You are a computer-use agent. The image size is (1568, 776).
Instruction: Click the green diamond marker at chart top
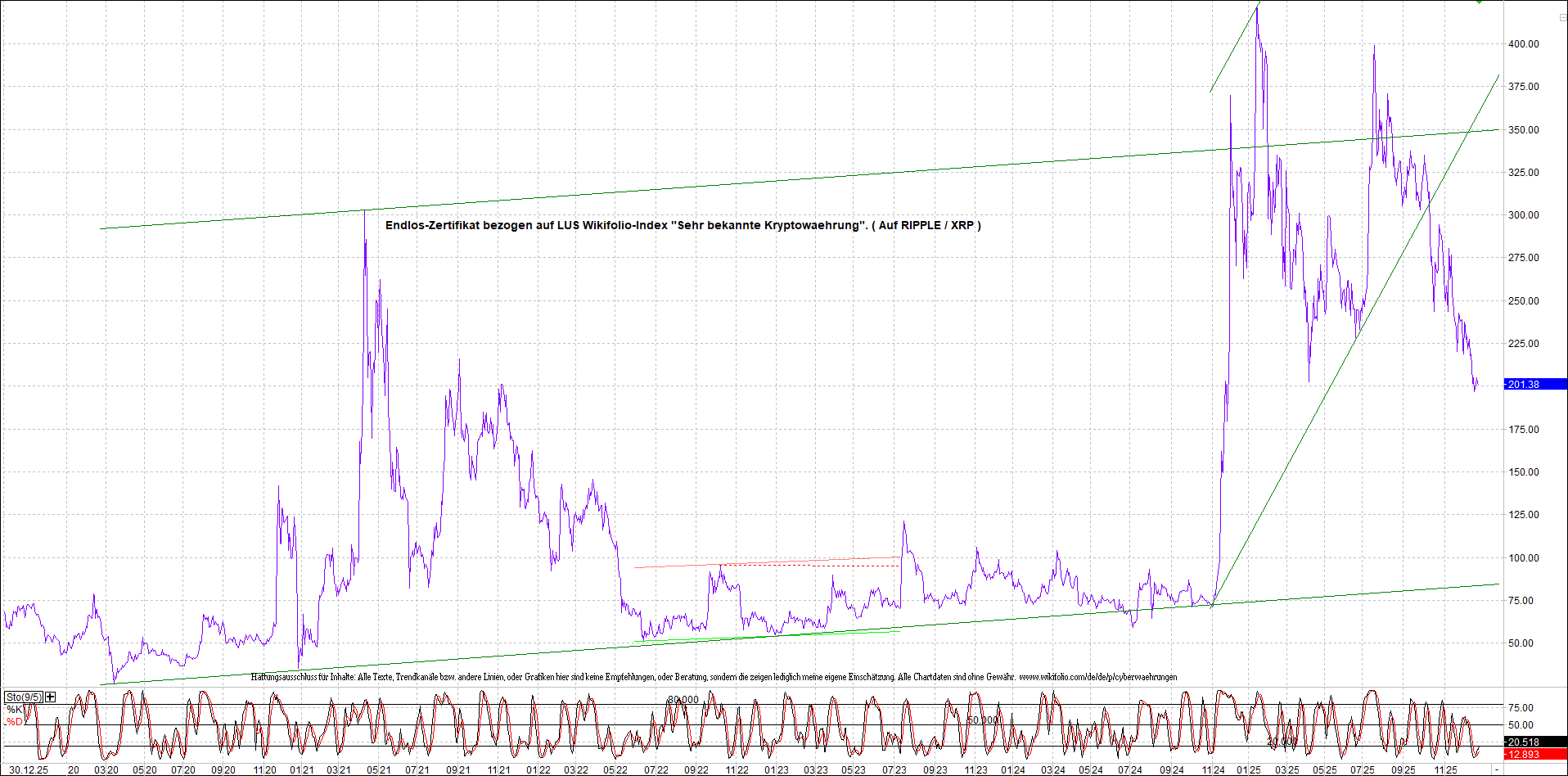tap(1479, 2)
